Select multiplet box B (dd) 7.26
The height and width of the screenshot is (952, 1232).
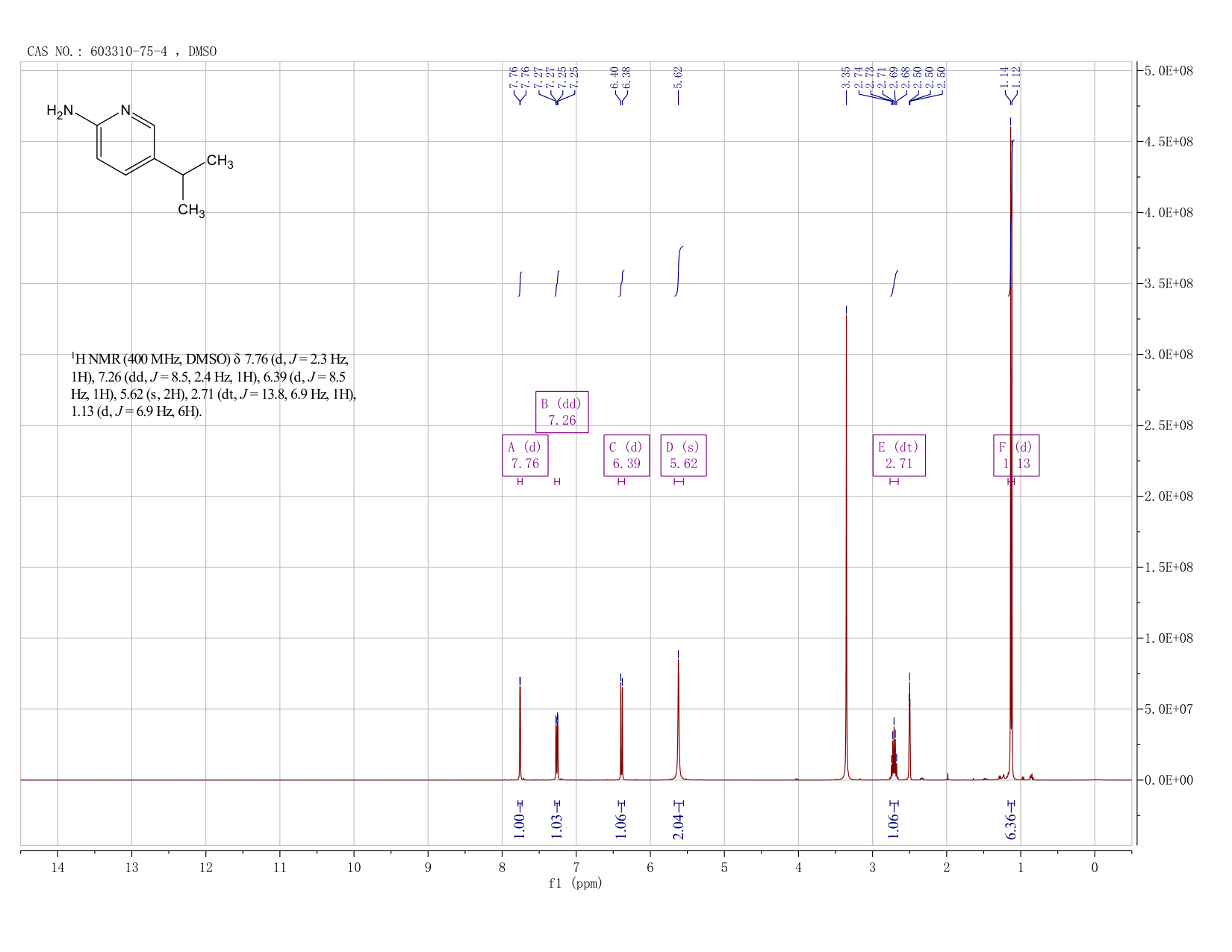click(561, 412)
